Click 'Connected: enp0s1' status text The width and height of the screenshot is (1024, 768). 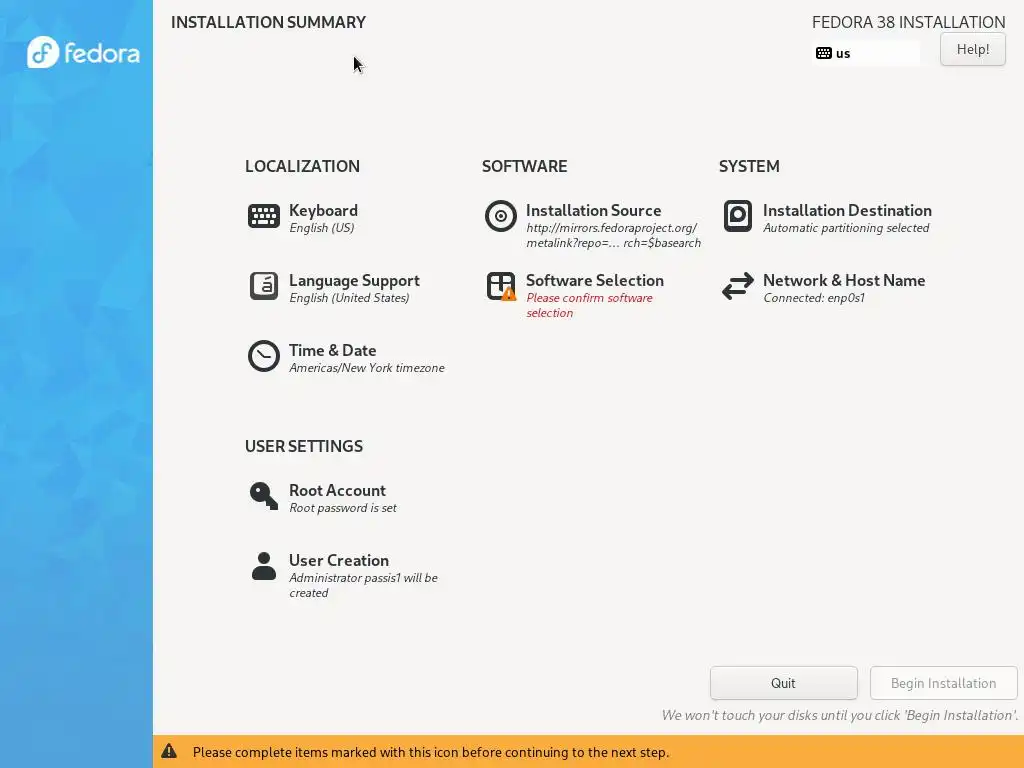coord(814,298)
